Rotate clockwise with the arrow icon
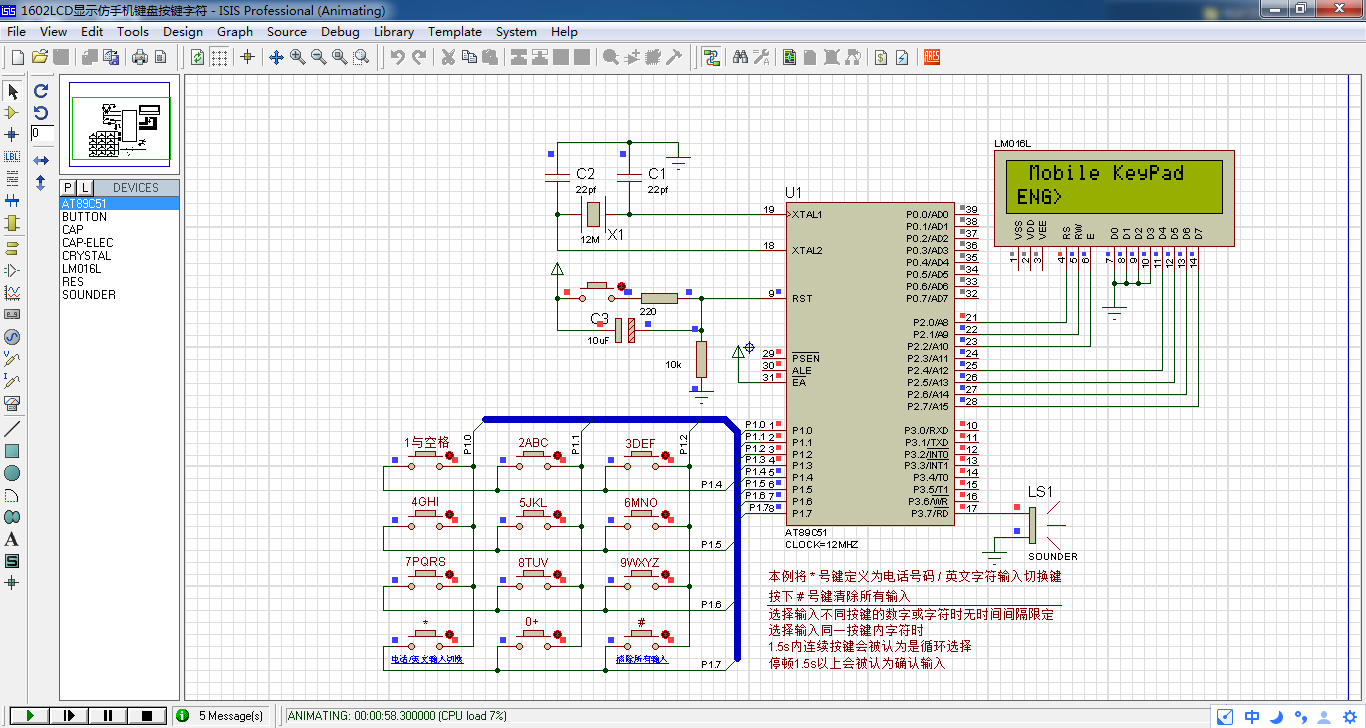Screen dimensions: 1366x728 (x=41, y=91)
